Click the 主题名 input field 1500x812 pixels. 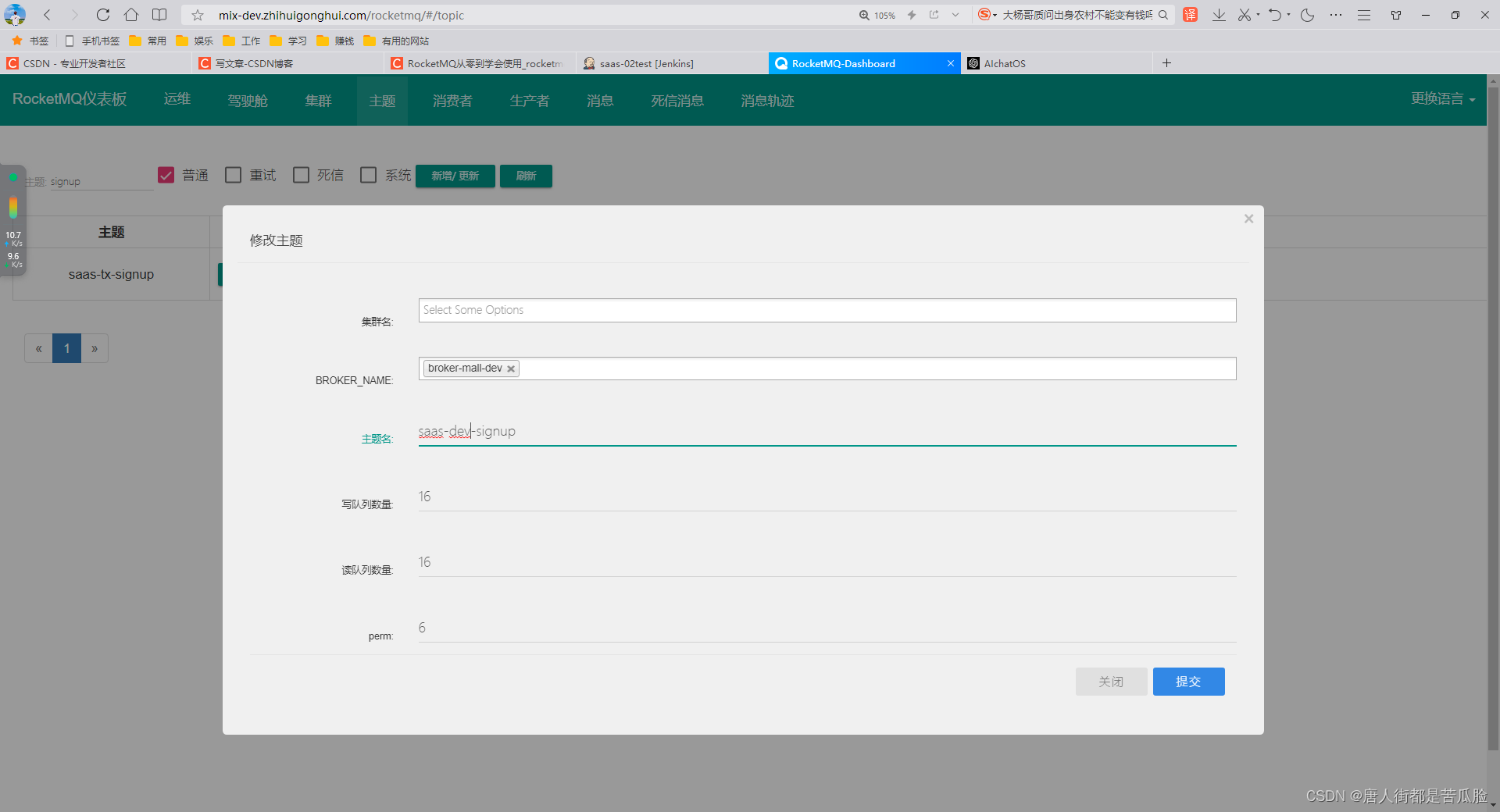[827, 431]
